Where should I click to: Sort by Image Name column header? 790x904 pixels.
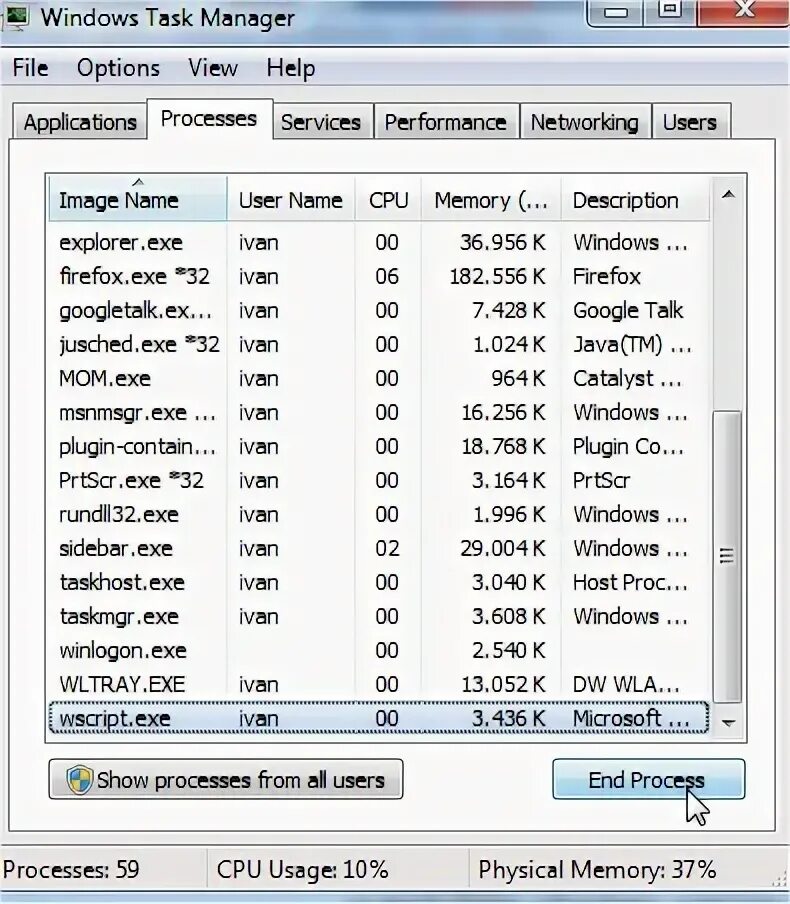[x=138, y=199]
